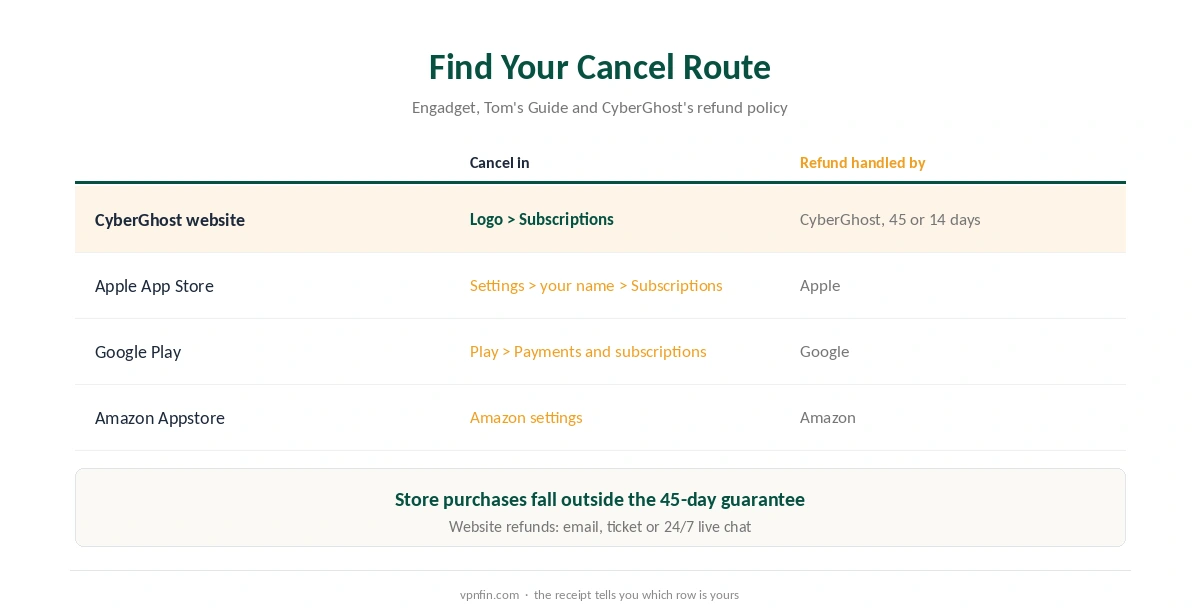The width and height of the screenshot is (1200, 614).
Task: Click the 'Amazon Appstore' row label
Action: click(160, 418)
